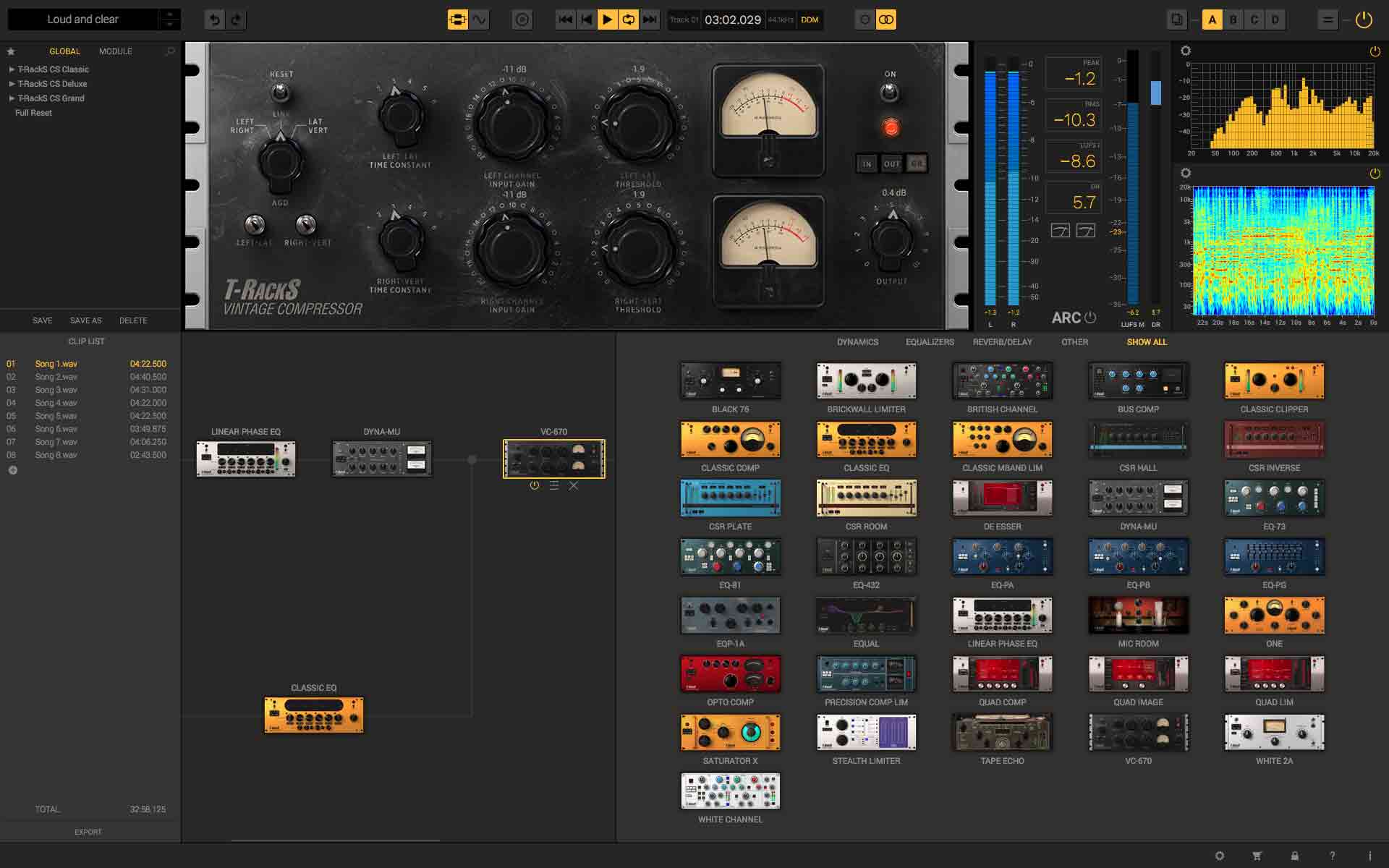1389x868 pixels.
Task: Click the SAVE preset button
Action: (x=42, y=320)
